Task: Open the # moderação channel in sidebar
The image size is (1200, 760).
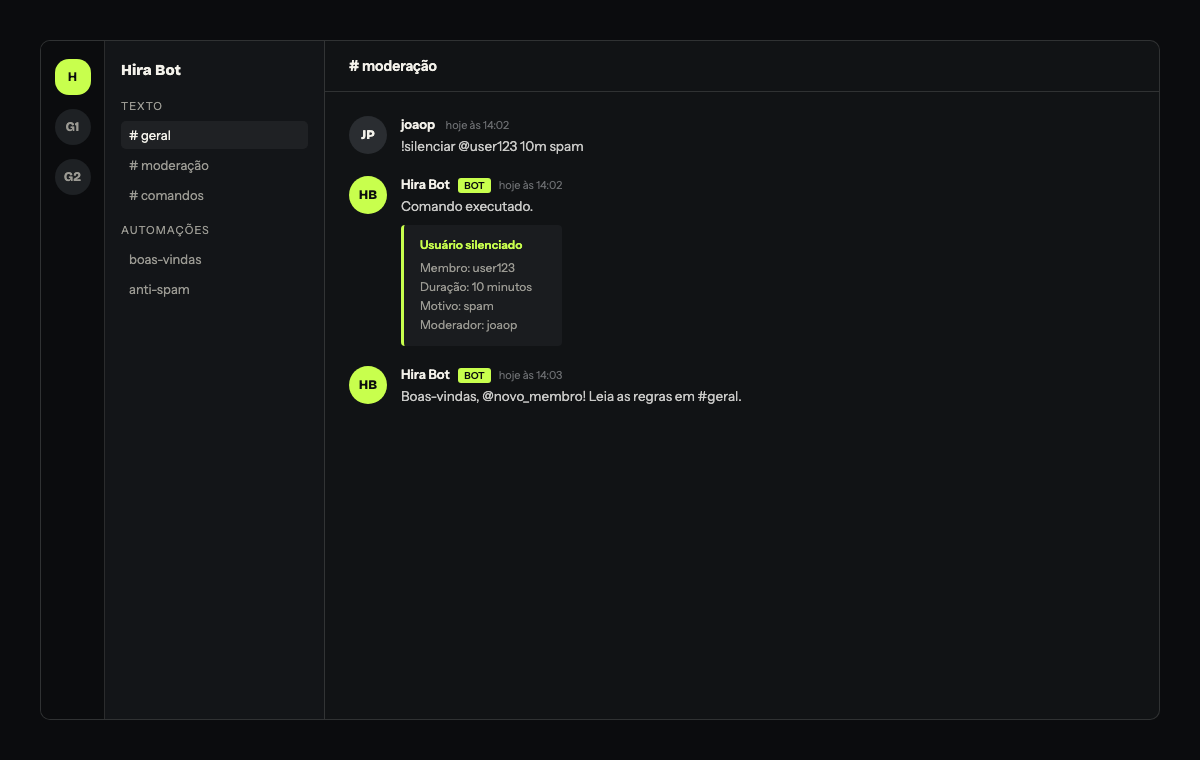Action: 214,165
